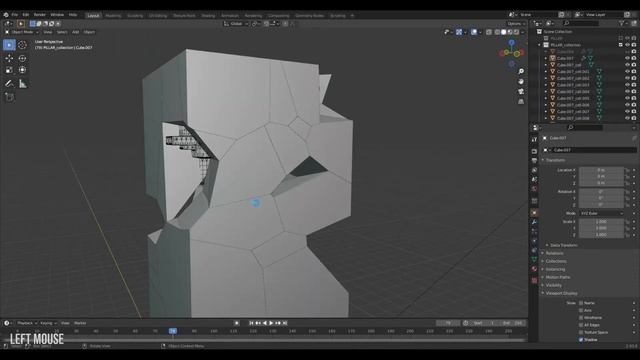Activate the 3D Cursor tool
Viewport: 640px width, 360px height.
(22, 45)
